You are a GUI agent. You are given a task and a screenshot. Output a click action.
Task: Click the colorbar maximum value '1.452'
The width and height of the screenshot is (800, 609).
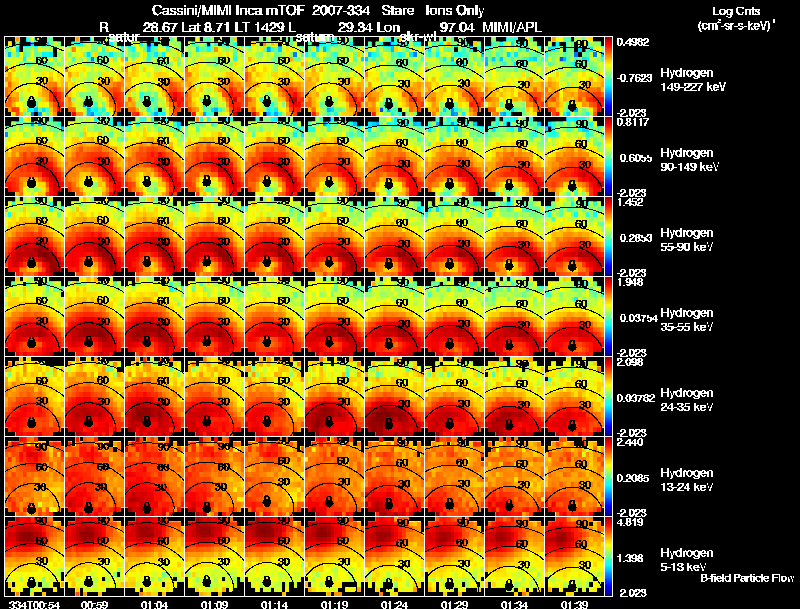(630, 202)
